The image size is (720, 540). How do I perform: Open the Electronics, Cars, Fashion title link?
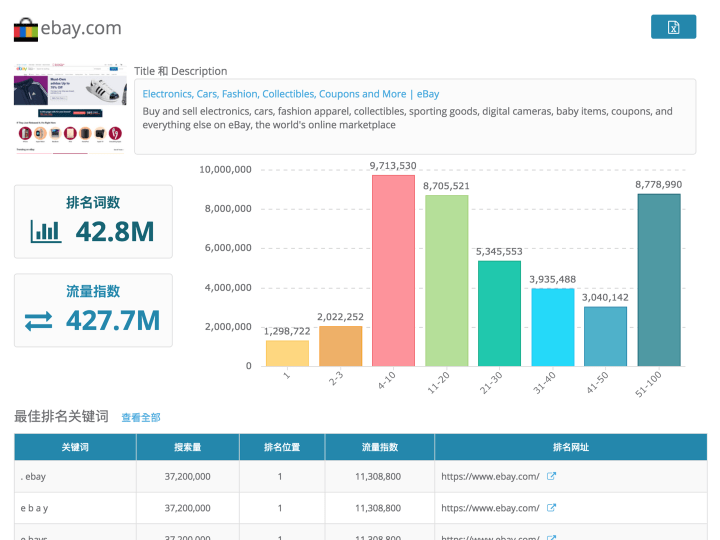[291, 94]
